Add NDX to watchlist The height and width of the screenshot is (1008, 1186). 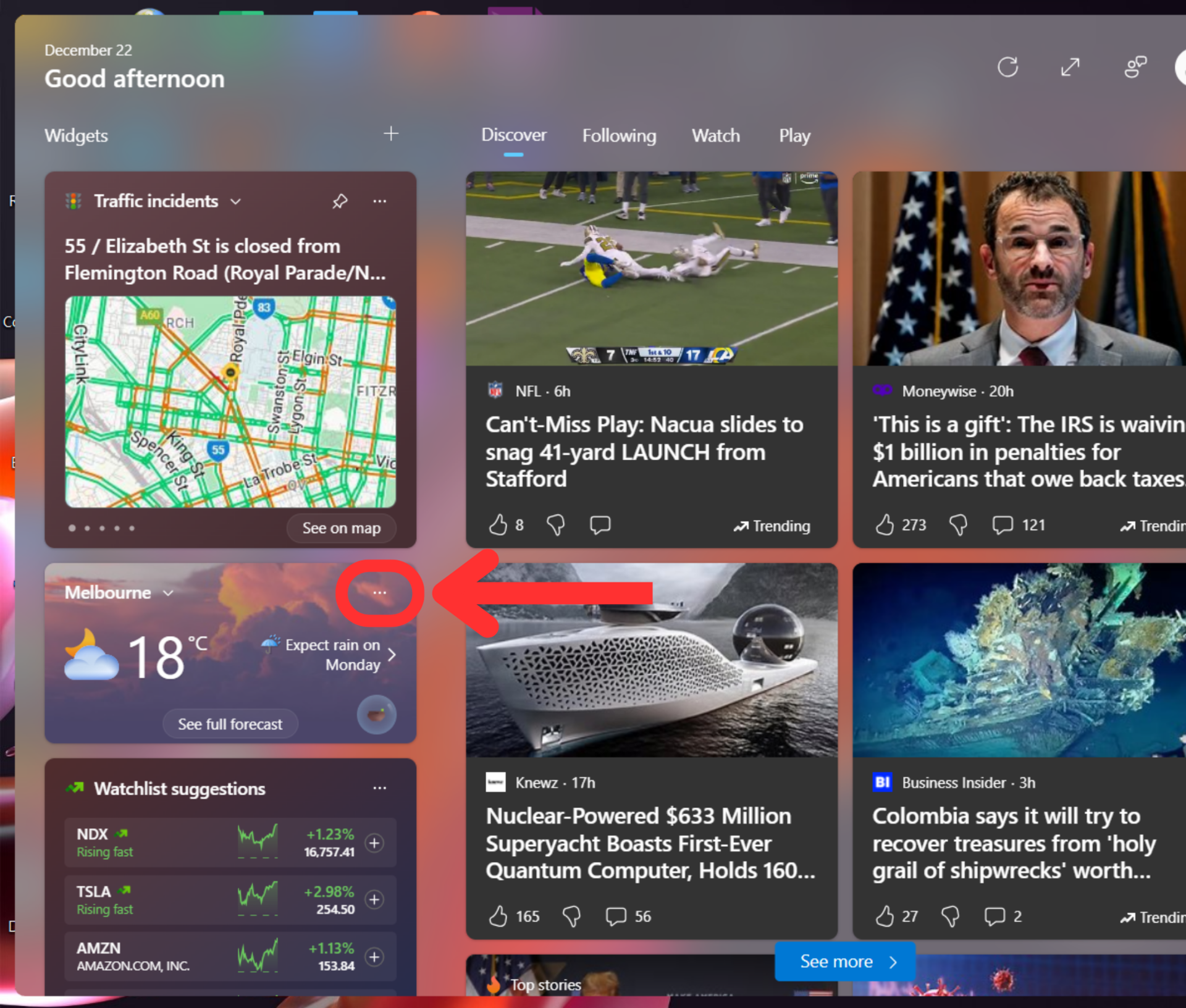click(x=374, y=843)
